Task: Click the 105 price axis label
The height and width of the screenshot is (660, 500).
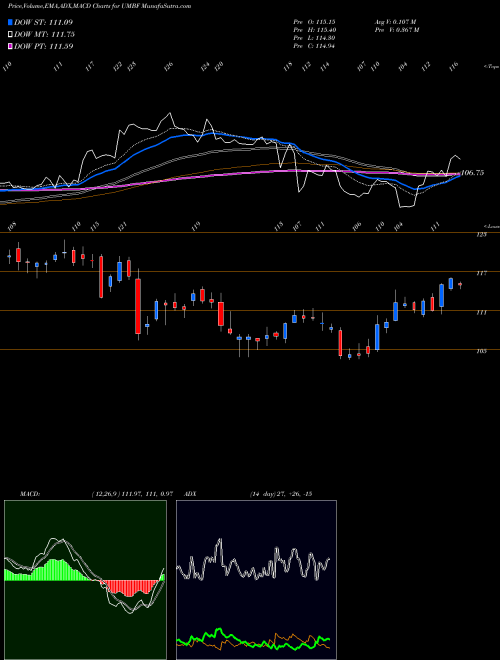Action: coord(481,351)
